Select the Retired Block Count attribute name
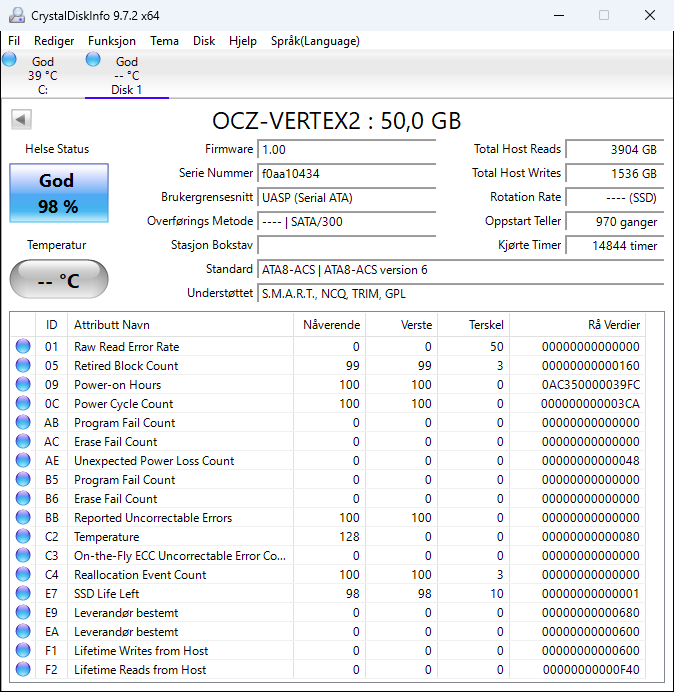The image size is (674, 692). tap(126, 366)
